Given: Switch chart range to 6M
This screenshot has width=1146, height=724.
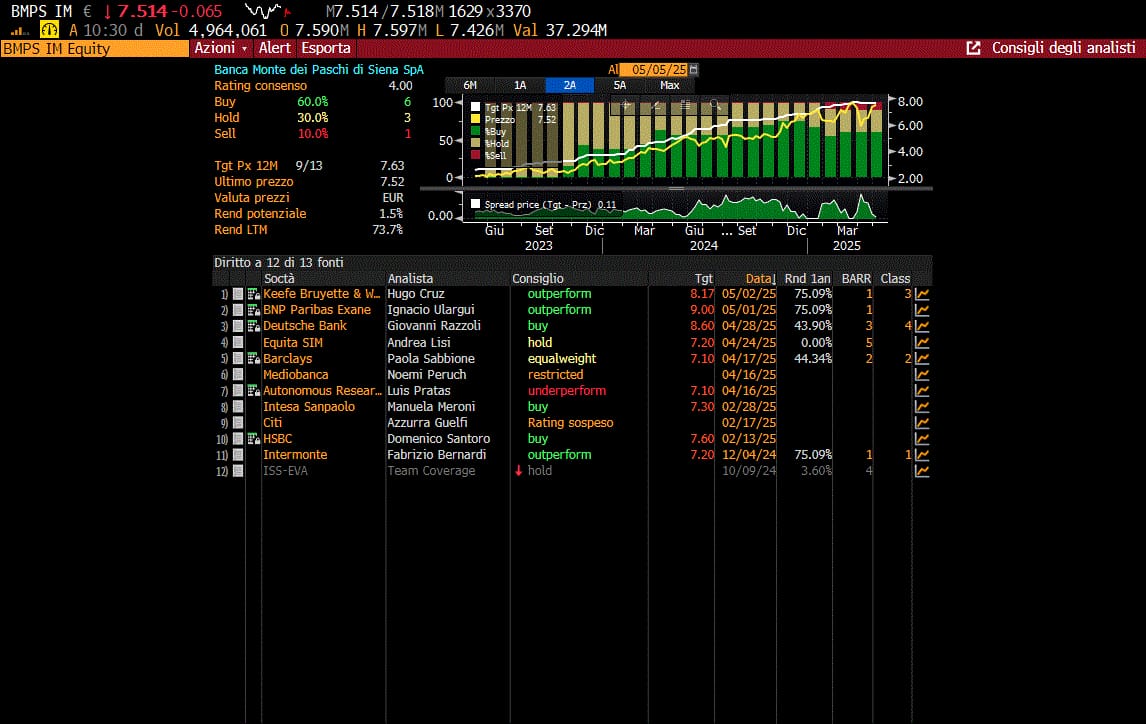Looking at the screenshot, I should click(470, 85).
